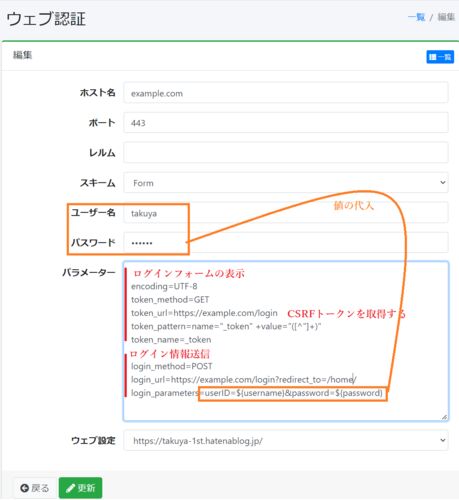
Task: Click the token_pattern line in parameters
Action: coord(226,326)
